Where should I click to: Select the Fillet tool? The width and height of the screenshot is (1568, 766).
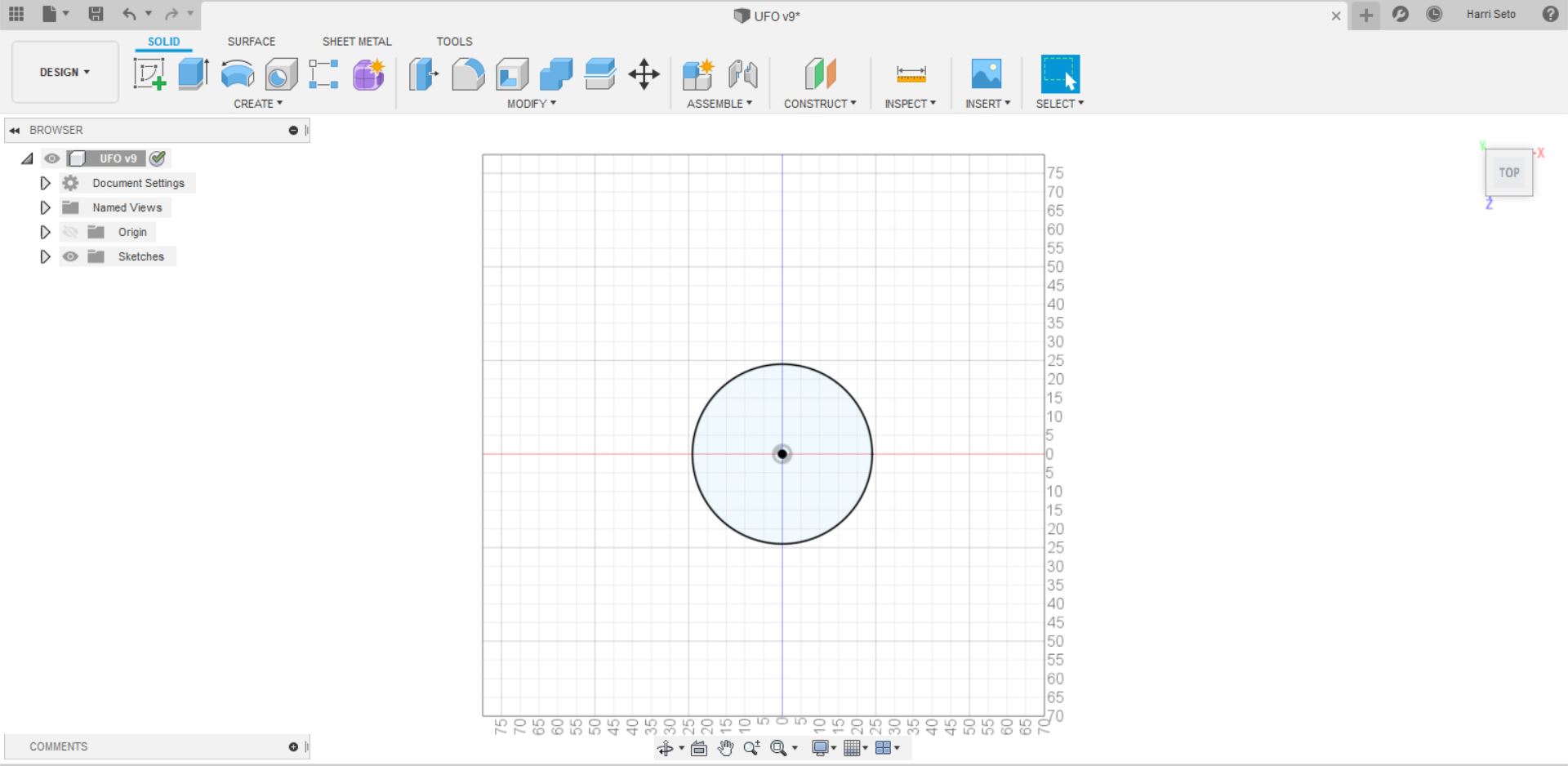[x=468, y=74]
